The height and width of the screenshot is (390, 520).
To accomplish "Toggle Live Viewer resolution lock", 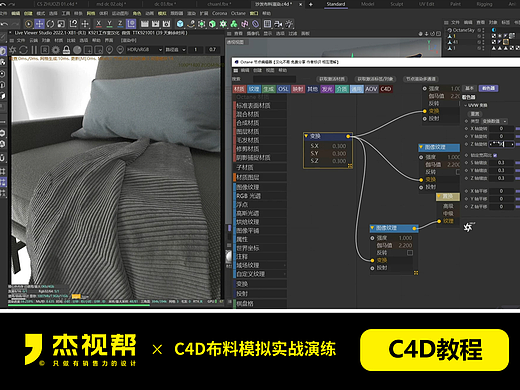I will click(66, 50).
